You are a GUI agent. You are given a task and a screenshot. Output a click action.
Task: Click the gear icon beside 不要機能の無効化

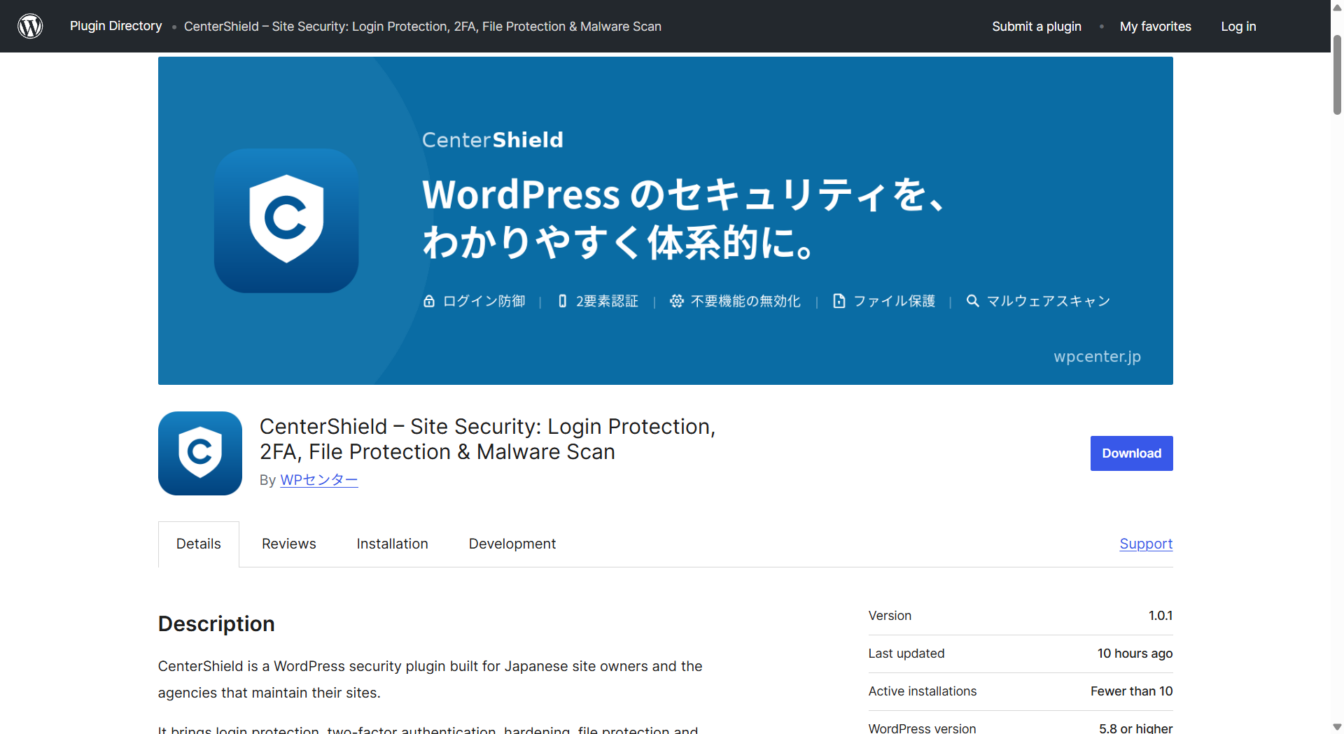(x=677, y=301)
